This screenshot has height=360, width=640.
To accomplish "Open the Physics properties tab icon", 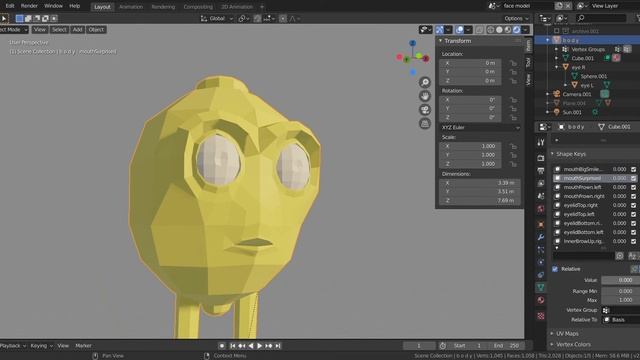I will (541, 262).
